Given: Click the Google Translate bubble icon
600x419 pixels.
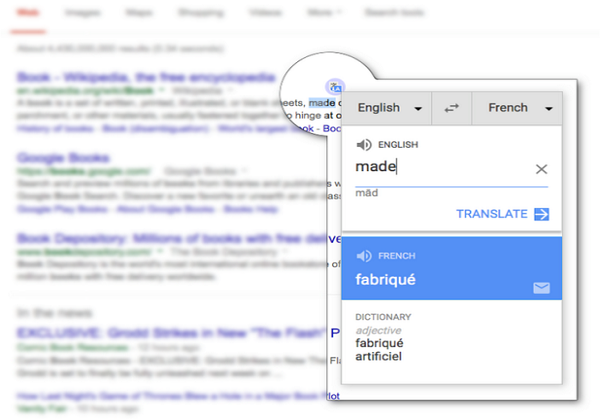Looking at the screenshot, I should (x=335, y=86).
